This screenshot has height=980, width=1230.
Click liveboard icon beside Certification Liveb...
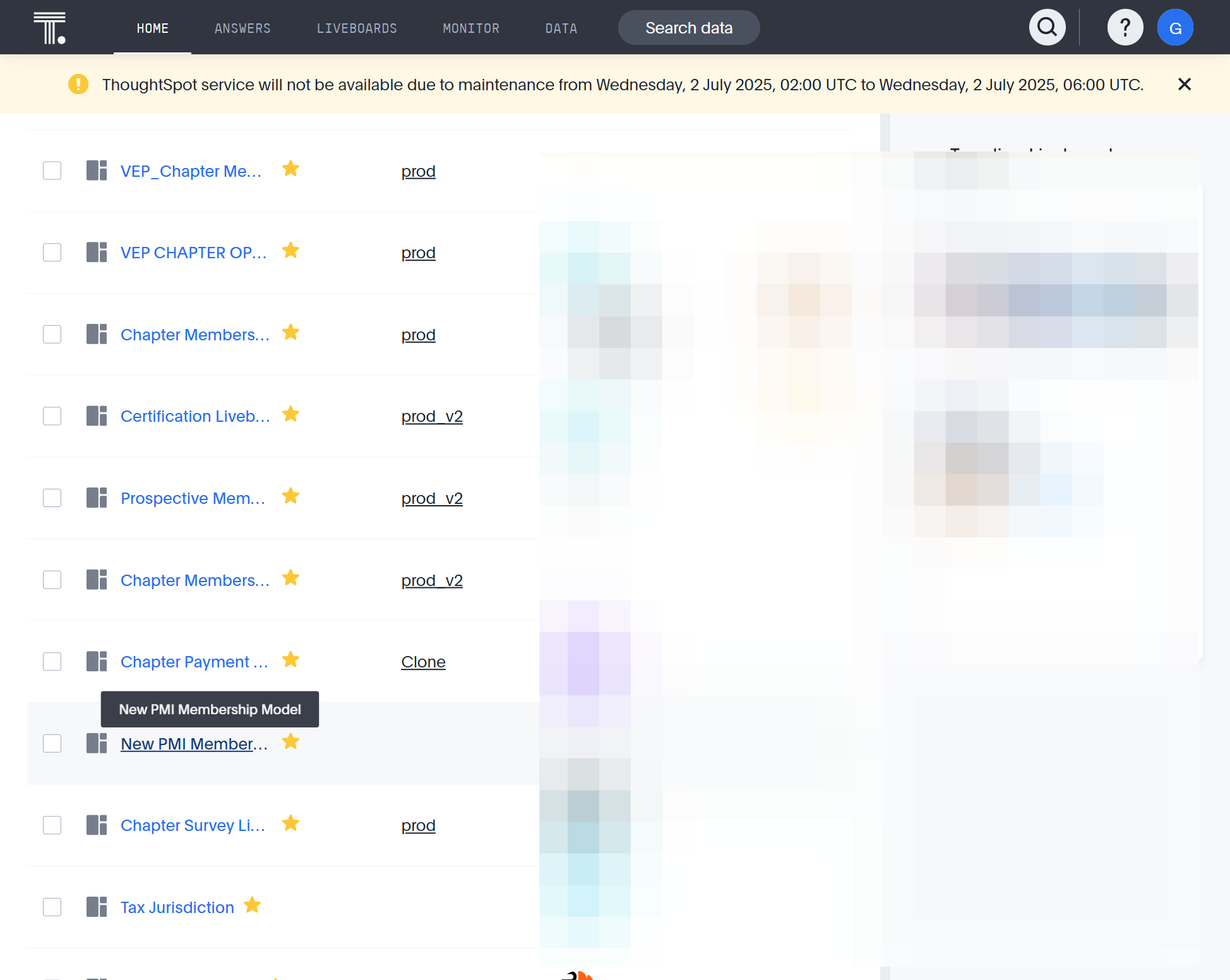(x=97, y=416)
